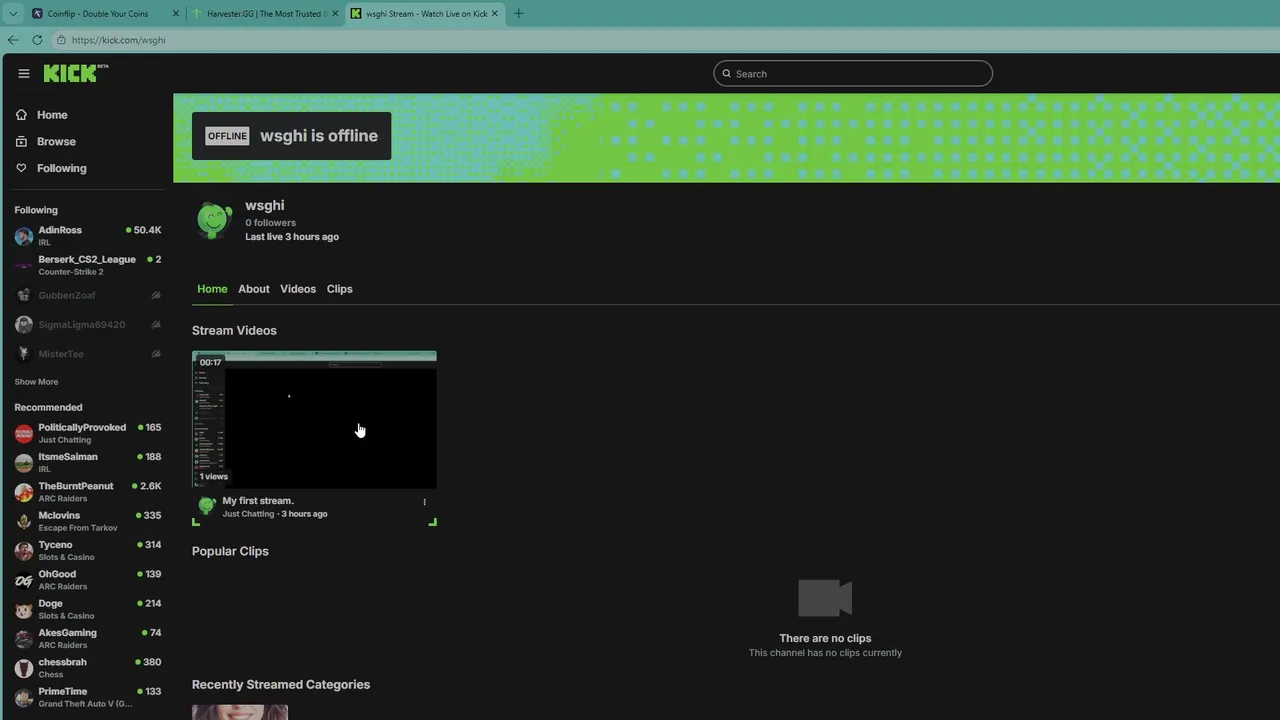The width and height of the screenshot is (1280, 720).
Task: Close the Harvester.GG browser tab
Action: pyautogui.click(x=335, y=14)
